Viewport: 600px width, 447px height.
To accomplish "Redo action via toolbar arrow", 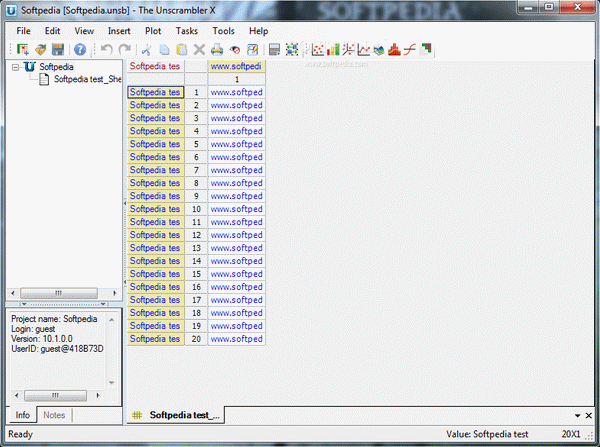I will coord(124,49).
